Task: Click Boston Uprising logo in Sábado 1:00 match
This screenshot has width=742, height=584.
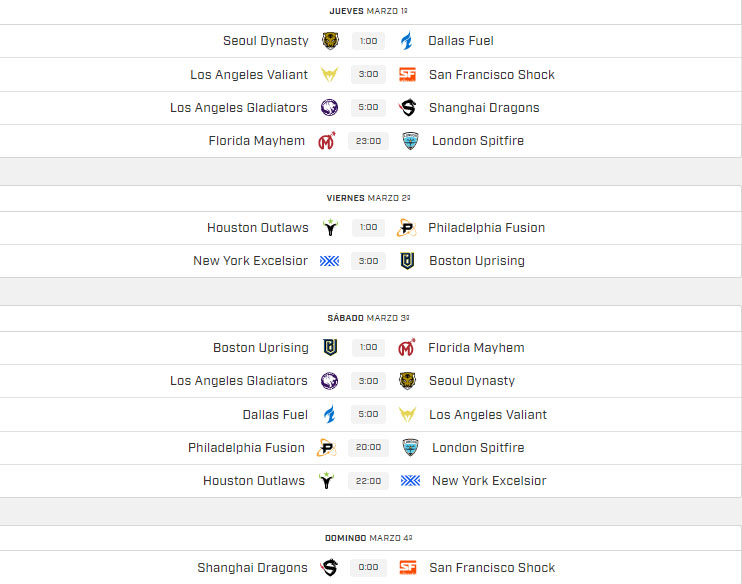Action: (x=330, y=348)
